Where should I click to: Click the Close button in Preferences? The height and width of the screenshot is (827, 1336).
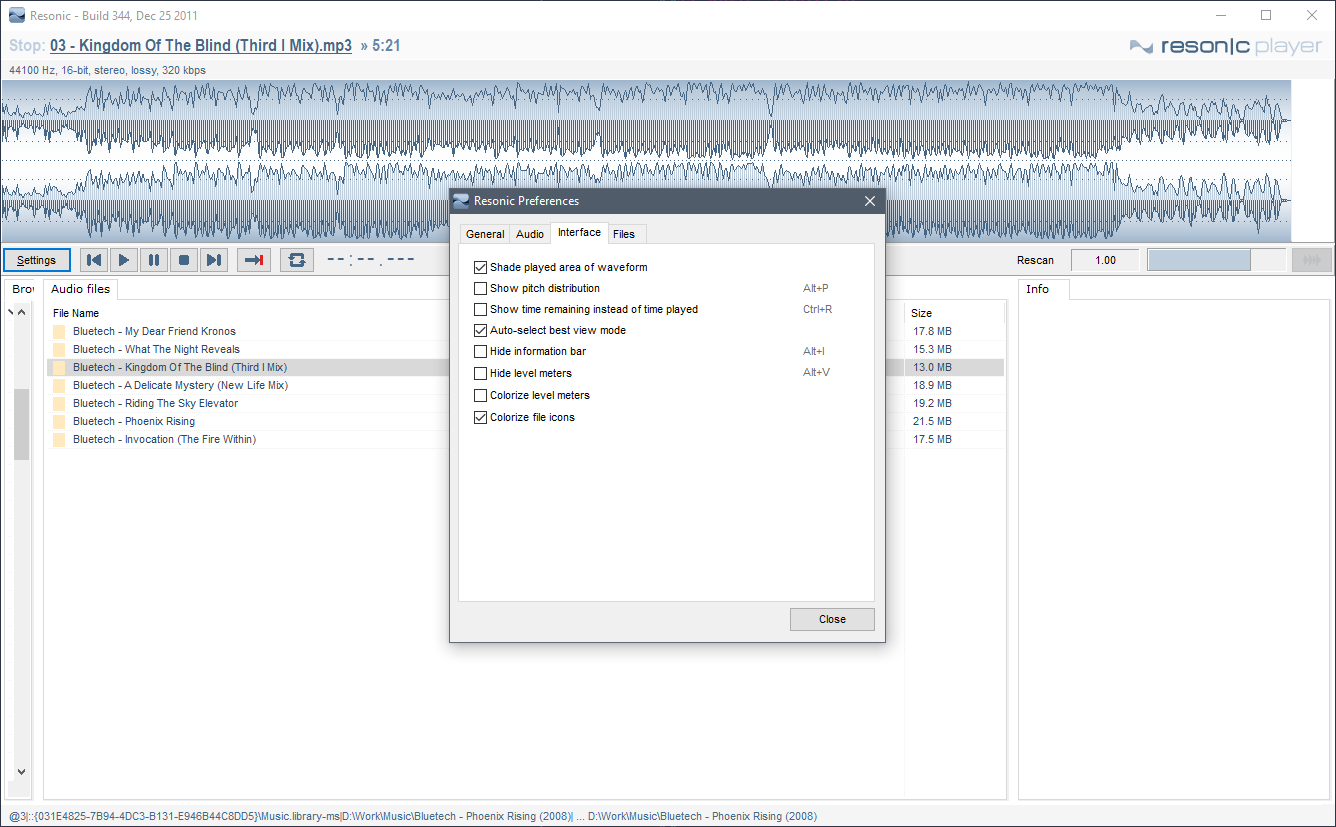832,619
